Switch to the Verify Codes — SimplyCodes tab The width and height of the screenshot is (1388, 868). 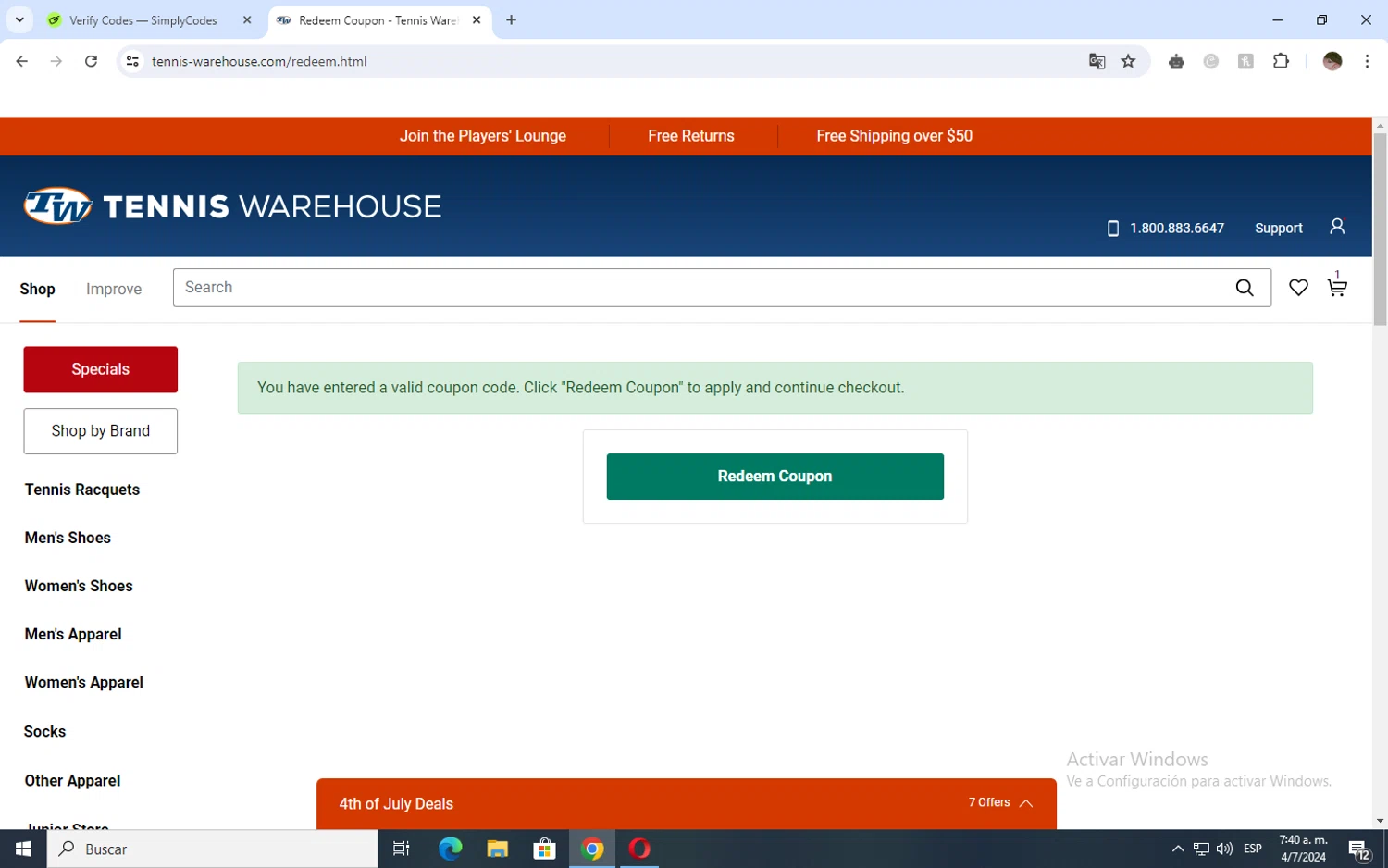[143, 20]
